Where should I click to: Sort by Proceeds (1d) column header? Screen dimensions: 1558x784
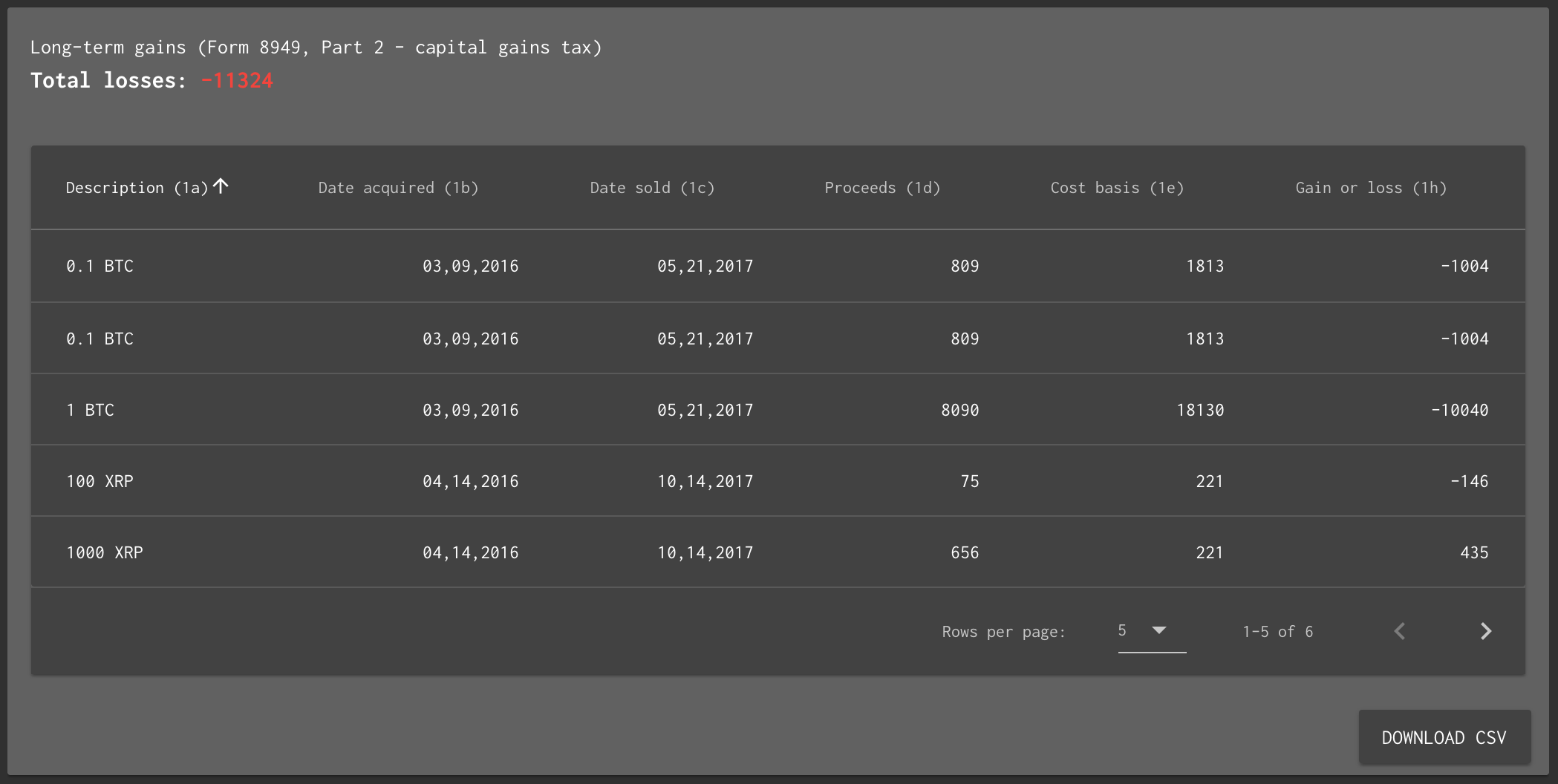(882, 188)
